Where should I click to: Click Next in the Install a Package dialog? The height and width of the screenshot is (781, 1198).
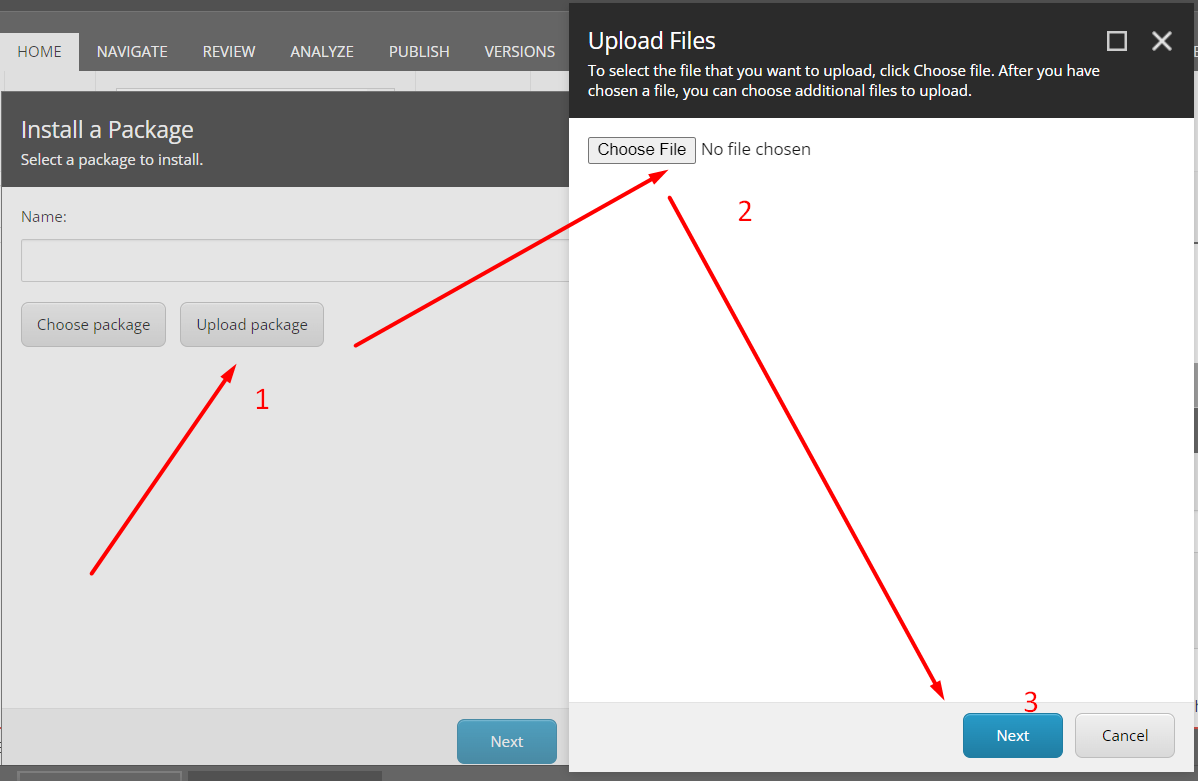tap(507, 741)
